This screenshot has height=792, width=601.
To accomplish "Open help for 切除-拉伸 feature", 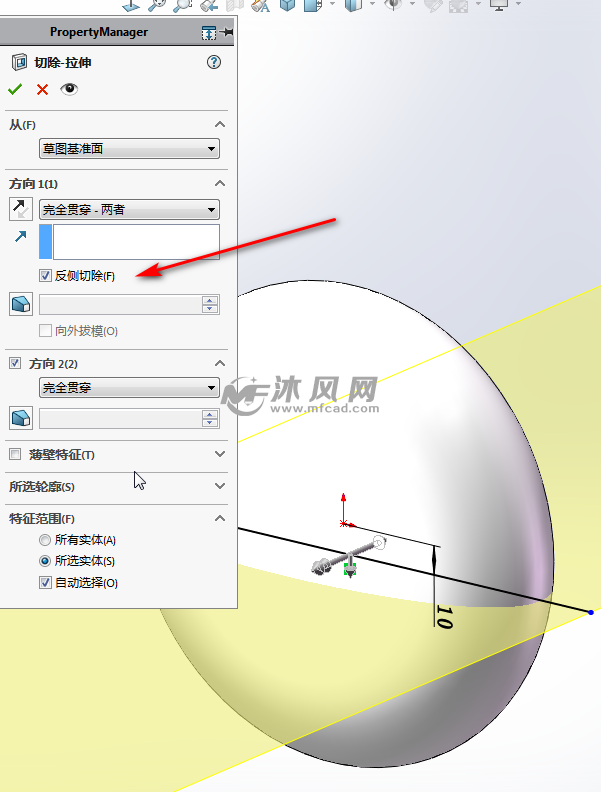I will pos(214,62).
